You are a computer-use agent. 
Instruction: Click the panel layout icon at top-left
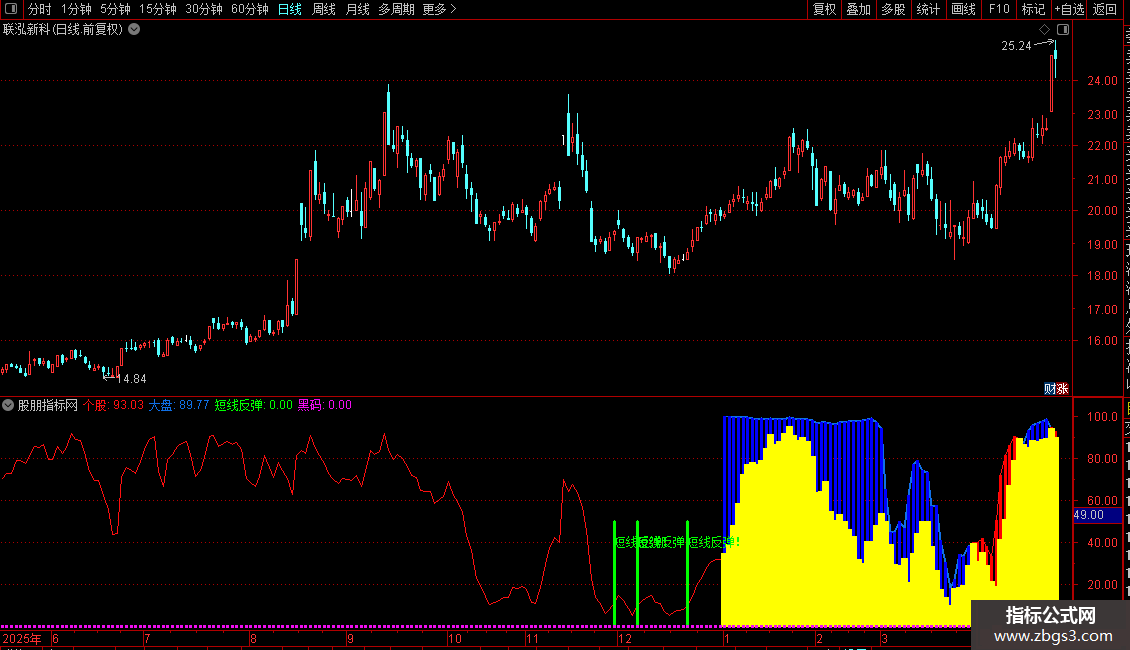(11, 9)
